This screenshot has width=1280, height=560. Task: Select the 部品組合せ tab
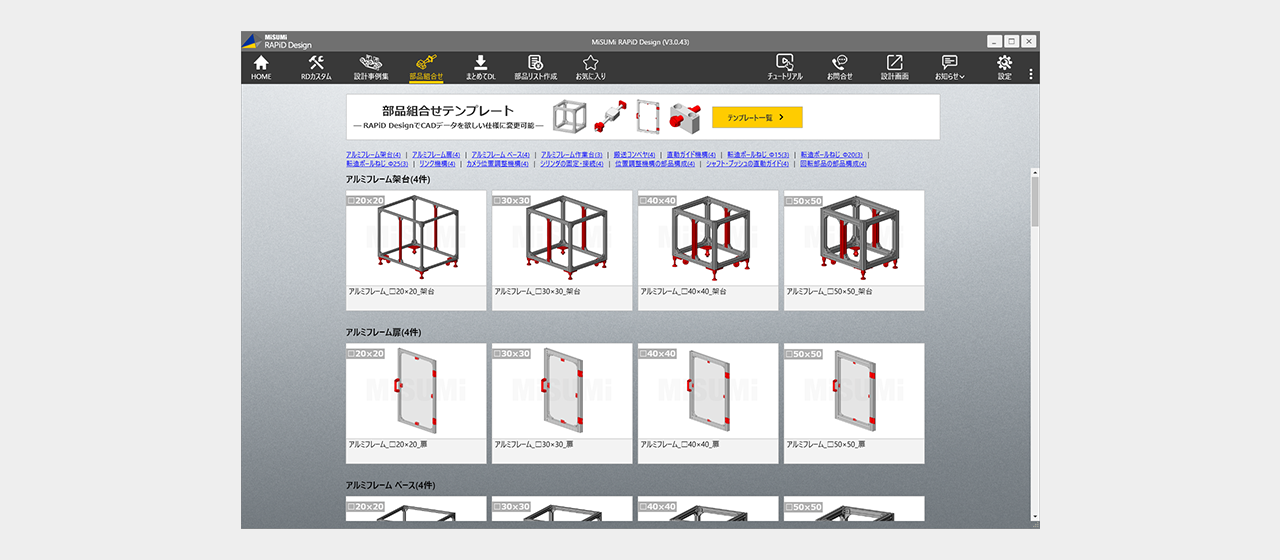pyautogui.click(x=426, y=66)
